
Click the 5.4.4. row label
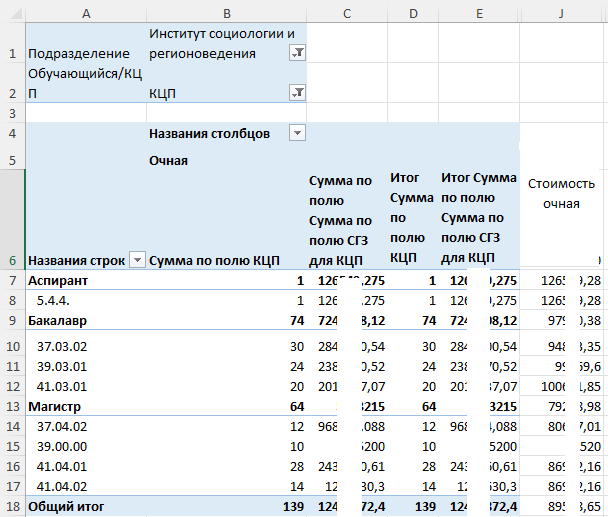(x=53, y=301)
